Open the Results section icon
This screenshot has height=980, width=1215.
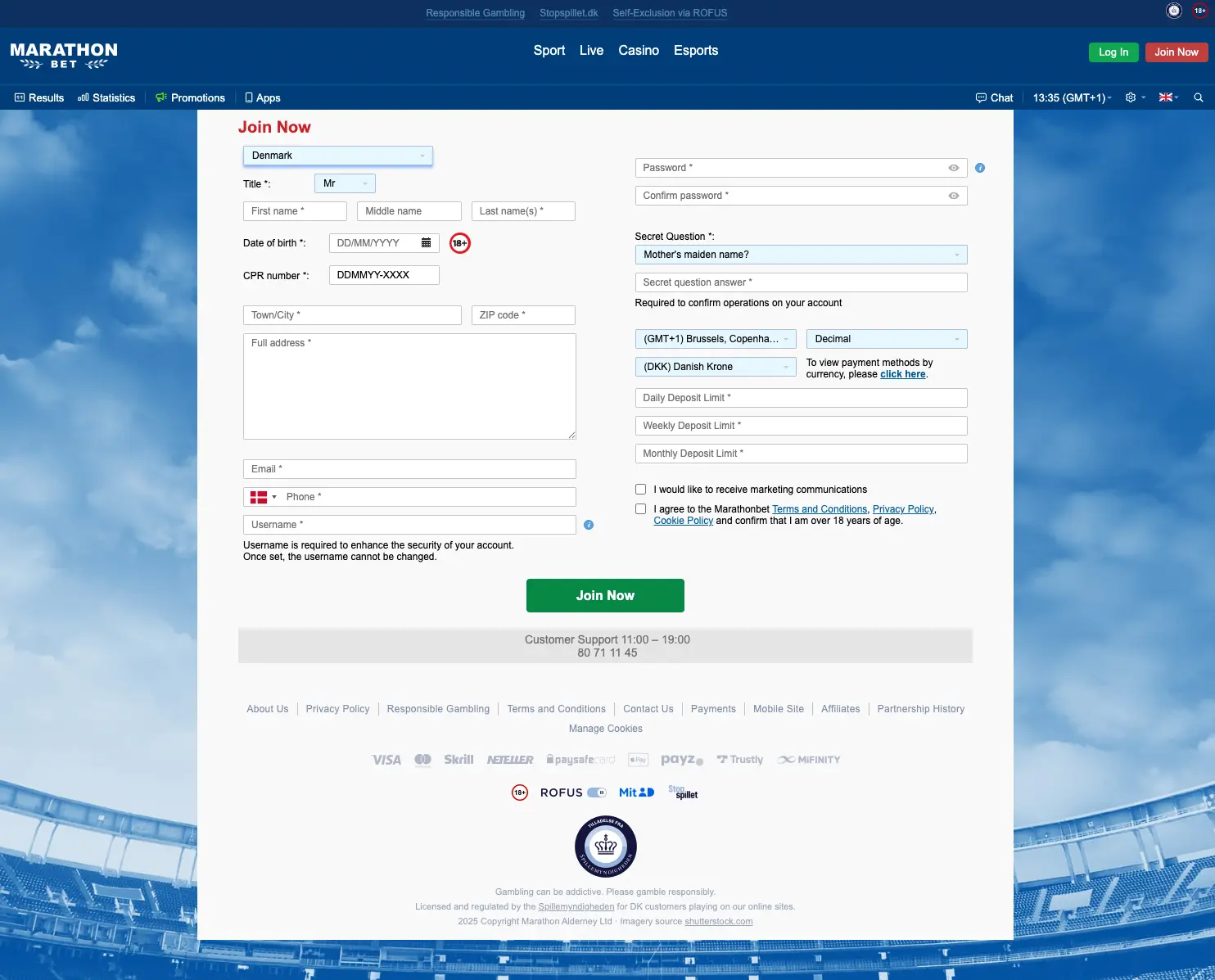[20, 97]
